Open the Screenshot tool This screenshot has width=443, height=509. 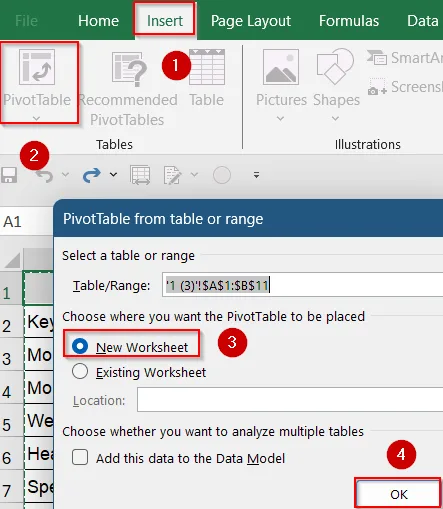click(405, 87)
